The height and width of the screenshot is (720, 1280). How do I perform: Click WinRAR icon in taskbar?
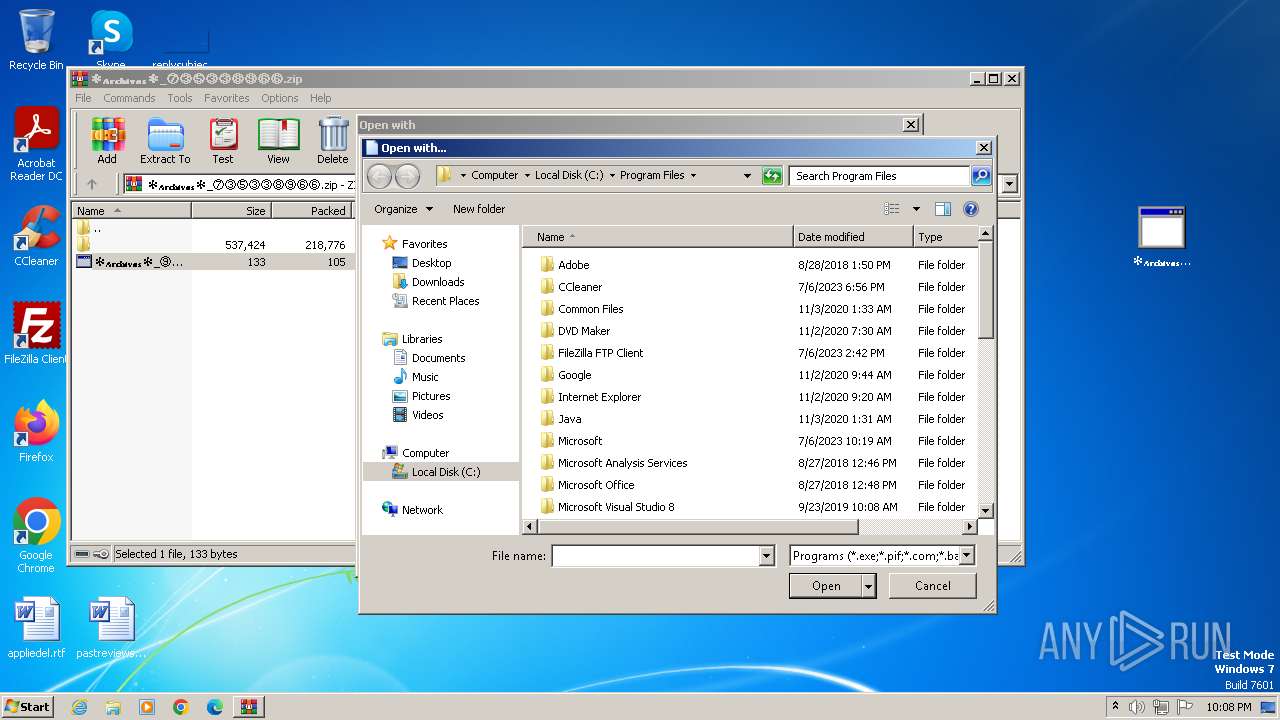click(249, 706)
